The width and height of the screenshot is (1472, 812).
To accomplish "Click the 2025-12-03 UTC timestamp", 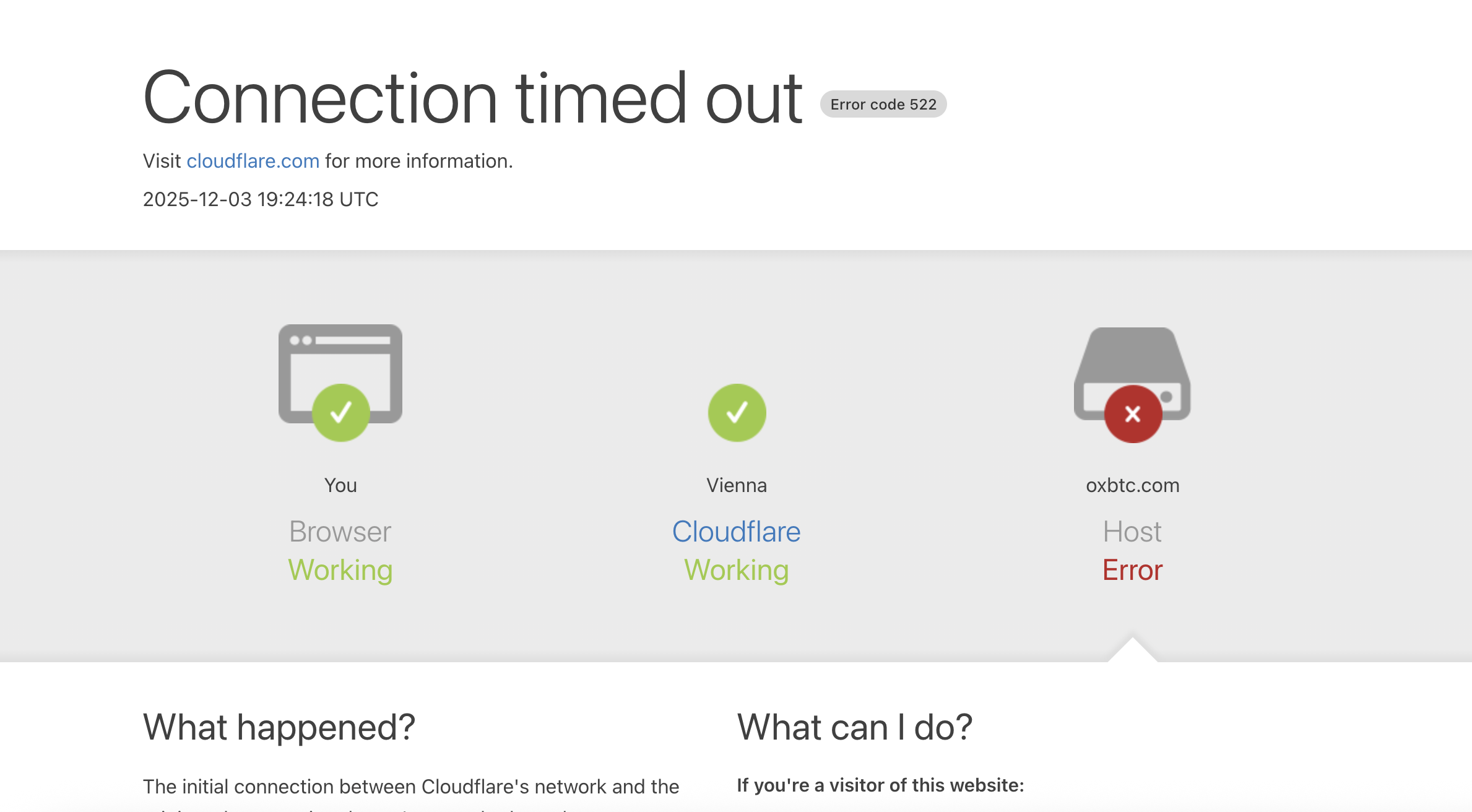I will [261, 199].
